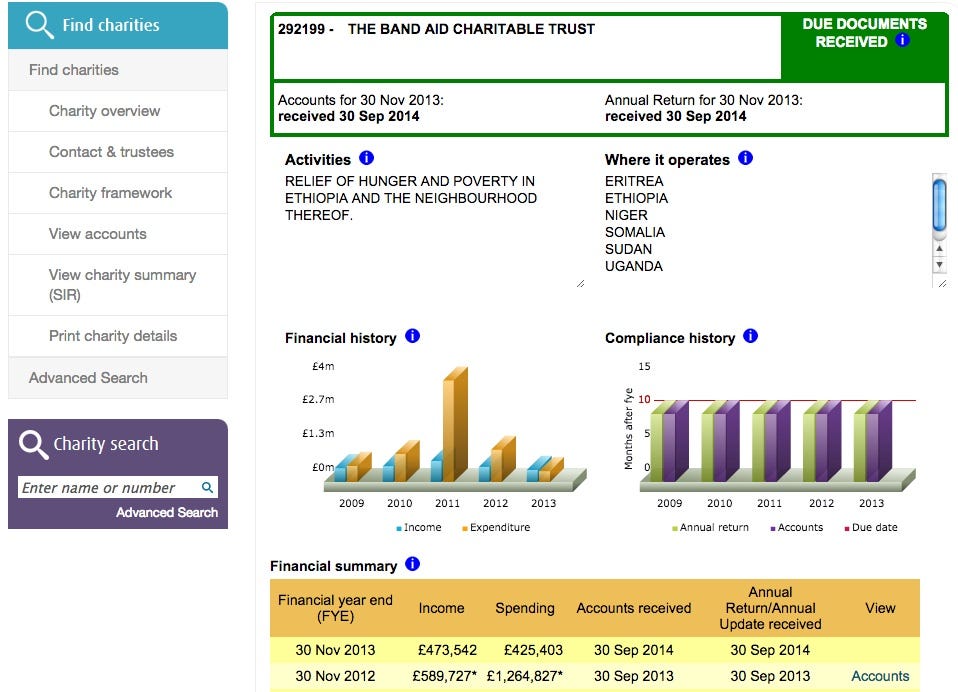Viewport: 958px width, 692px height.
Task: Click Annual Return/Annual Update received header
Action: 770,608
